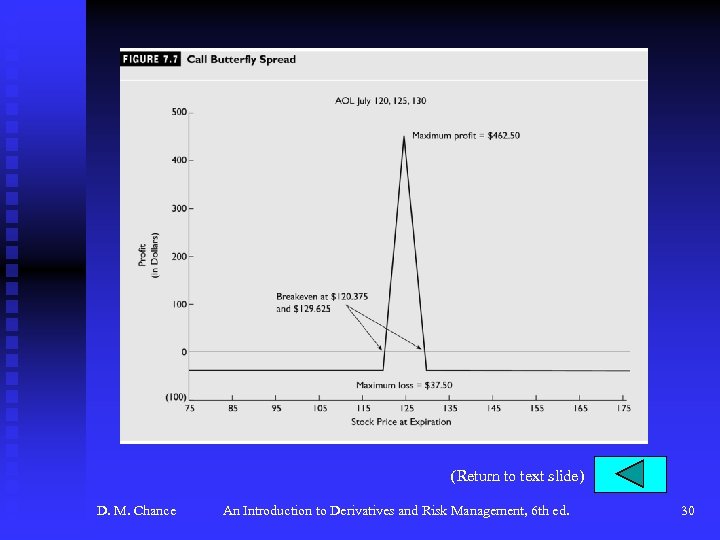Click the 155 x-axis tick label
Image resolution: width=720 pixels, height=540 pixels.
537,408
